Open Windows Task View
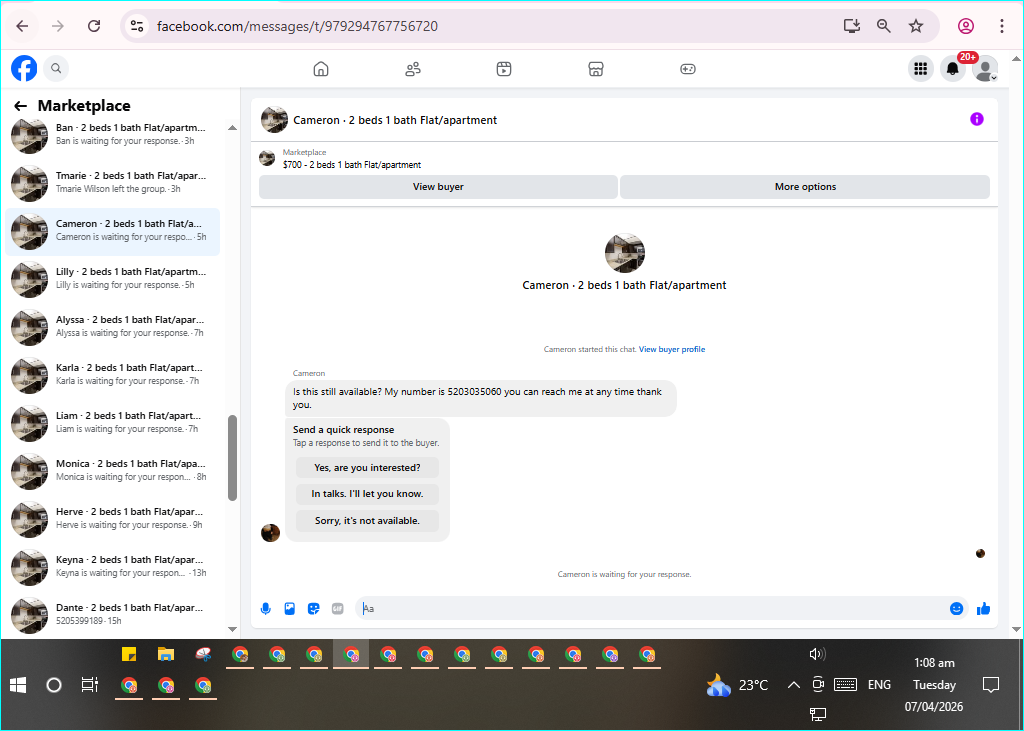 [89, 685]
